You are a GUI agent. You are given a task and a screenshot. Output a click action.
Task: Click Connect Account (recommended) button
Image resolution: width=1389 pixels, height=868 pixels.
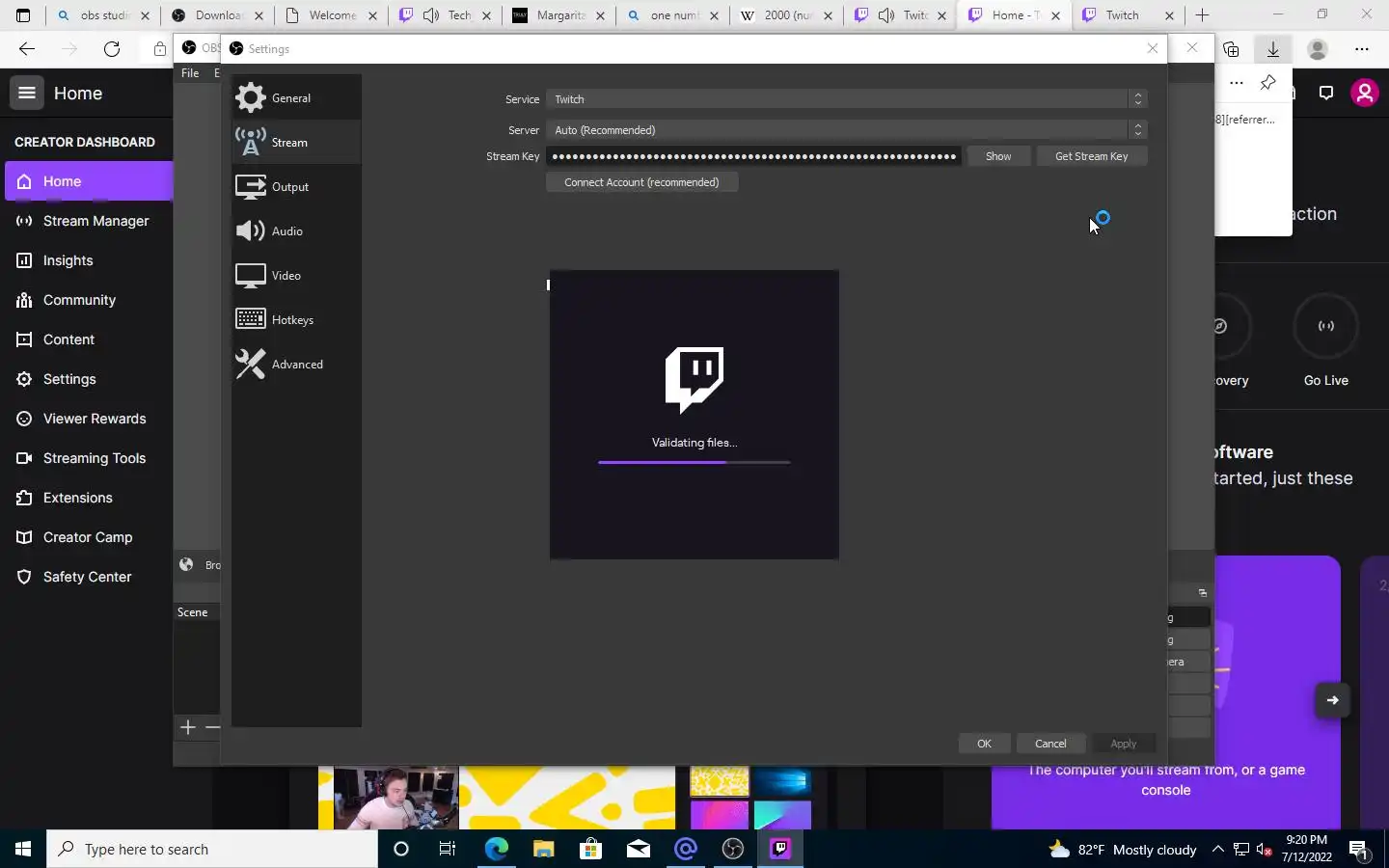[x=641, y=182]
